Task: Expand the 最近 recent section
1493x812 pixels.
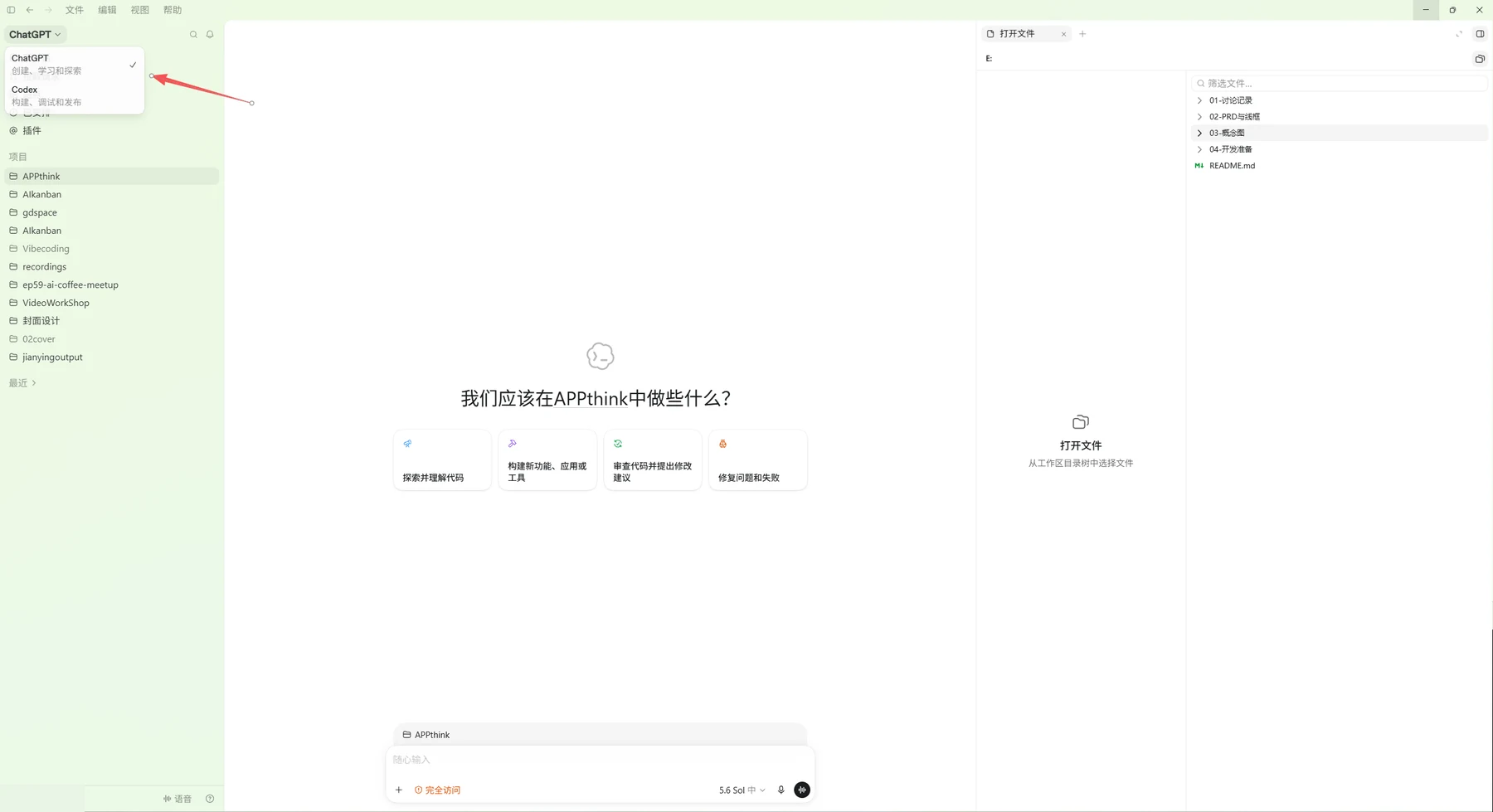Action: 22,383
